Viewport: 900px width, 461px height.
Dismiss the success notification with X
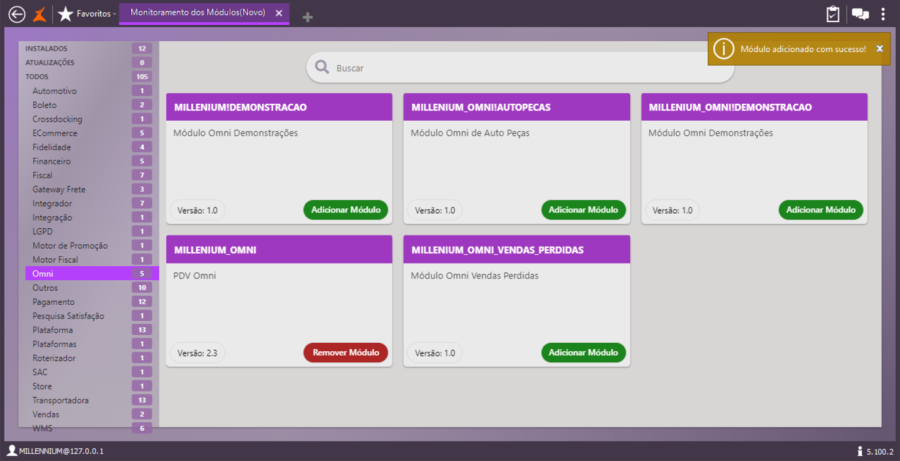click(879, 49)
